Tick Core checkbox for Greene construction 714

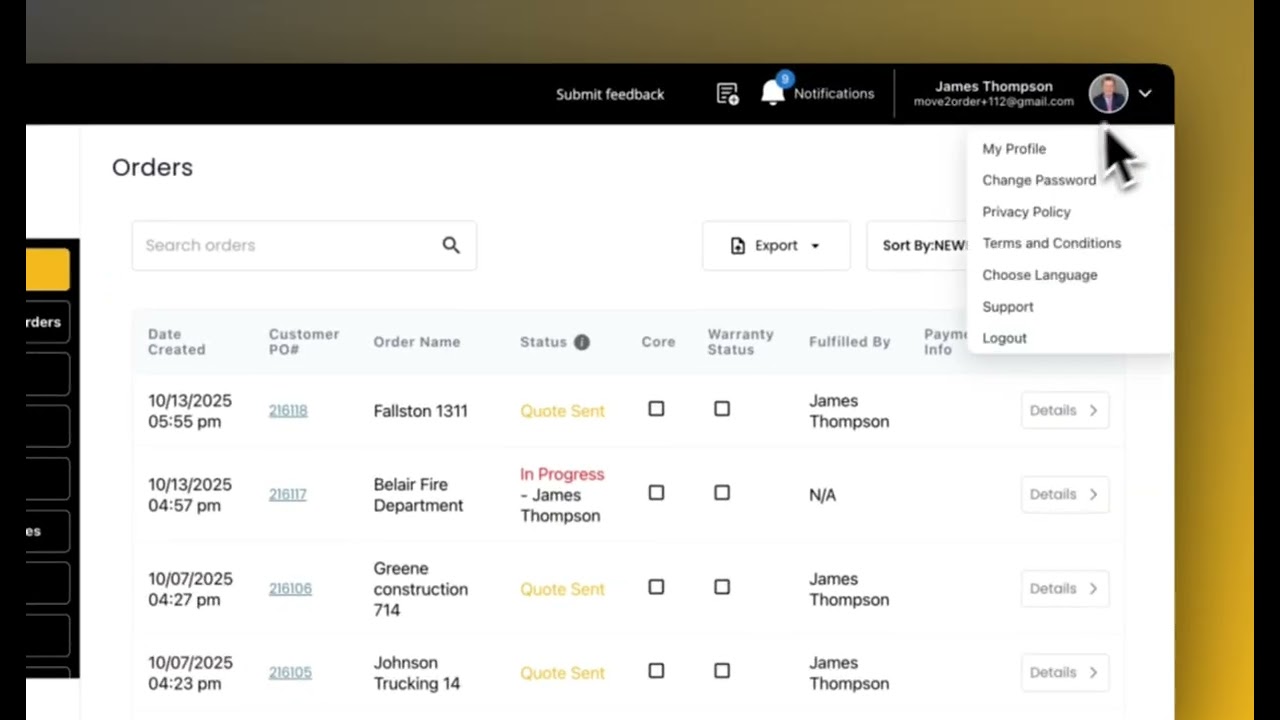coord(656,587)
